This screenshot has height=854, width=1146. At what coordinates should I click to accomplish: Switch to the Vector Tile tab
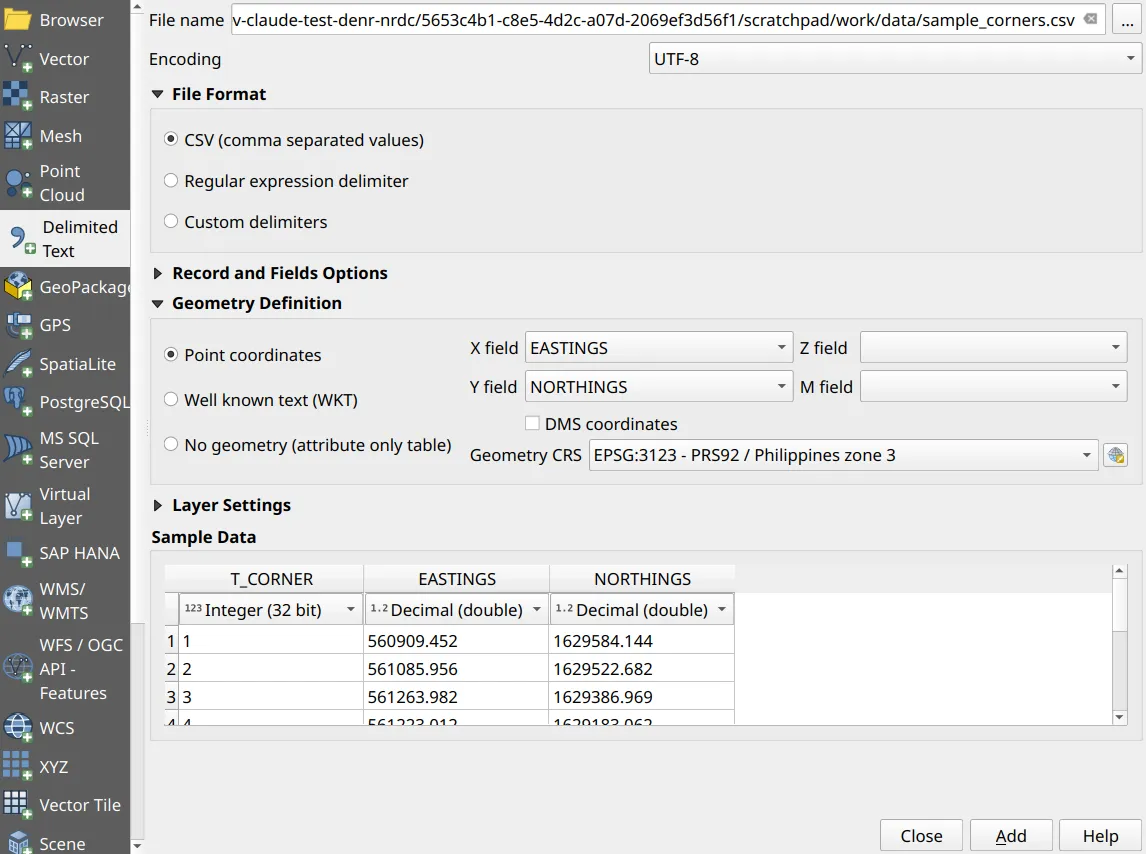[65, 805]
